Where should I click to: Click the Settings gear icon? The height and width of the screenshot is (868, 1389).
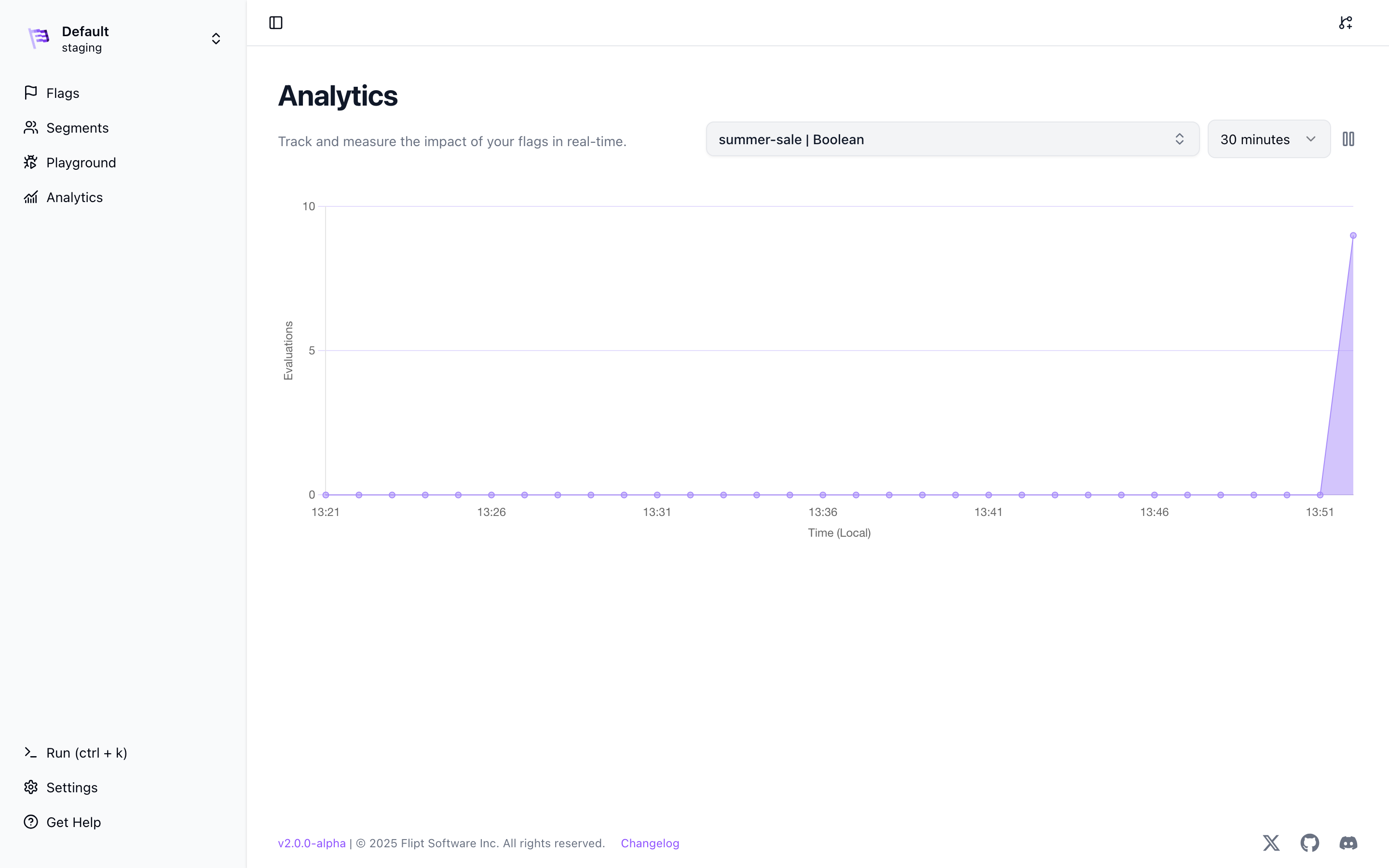[31, 787]
